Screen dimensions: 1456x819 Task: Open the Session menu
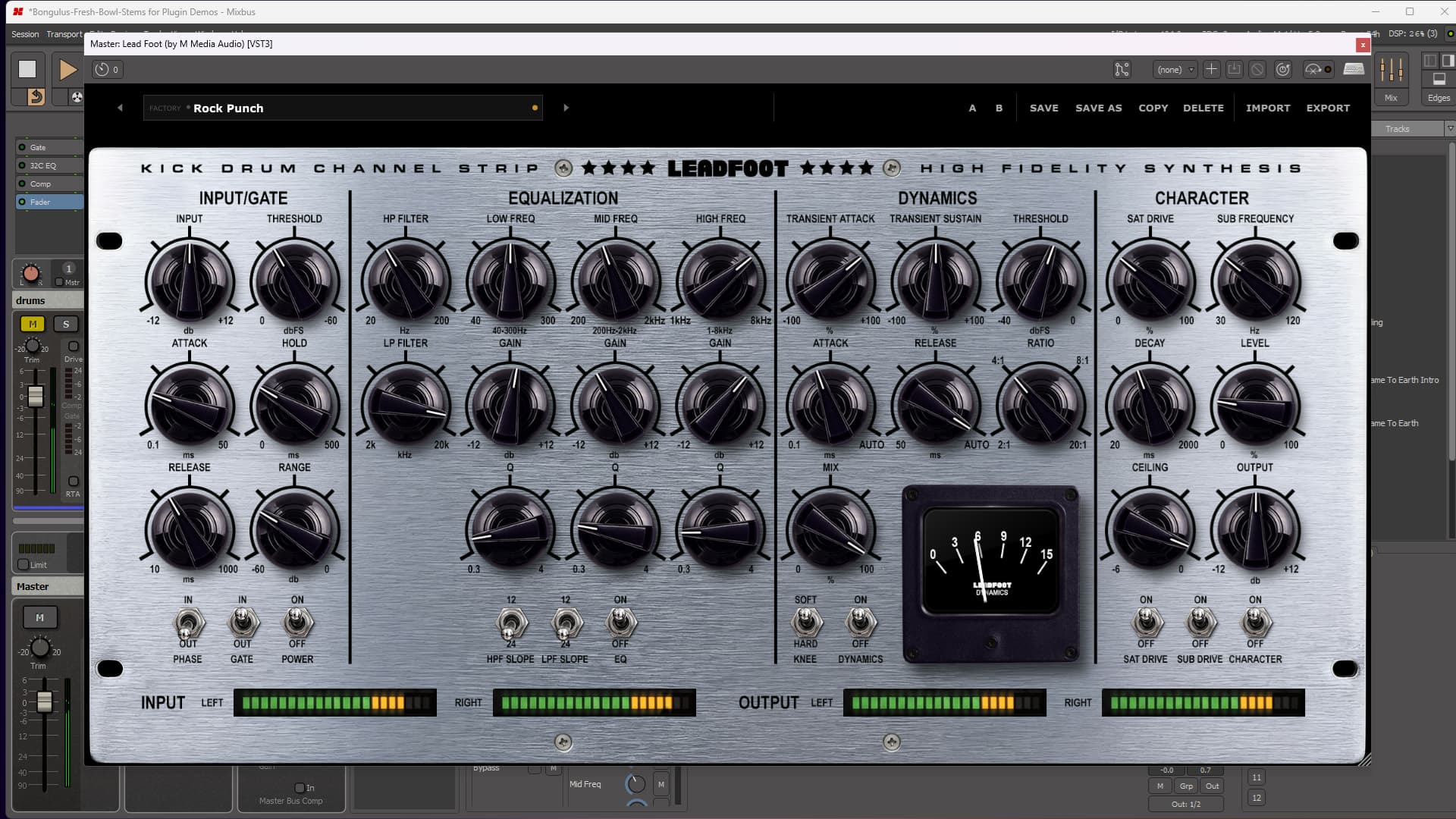(x=25, y=34)
